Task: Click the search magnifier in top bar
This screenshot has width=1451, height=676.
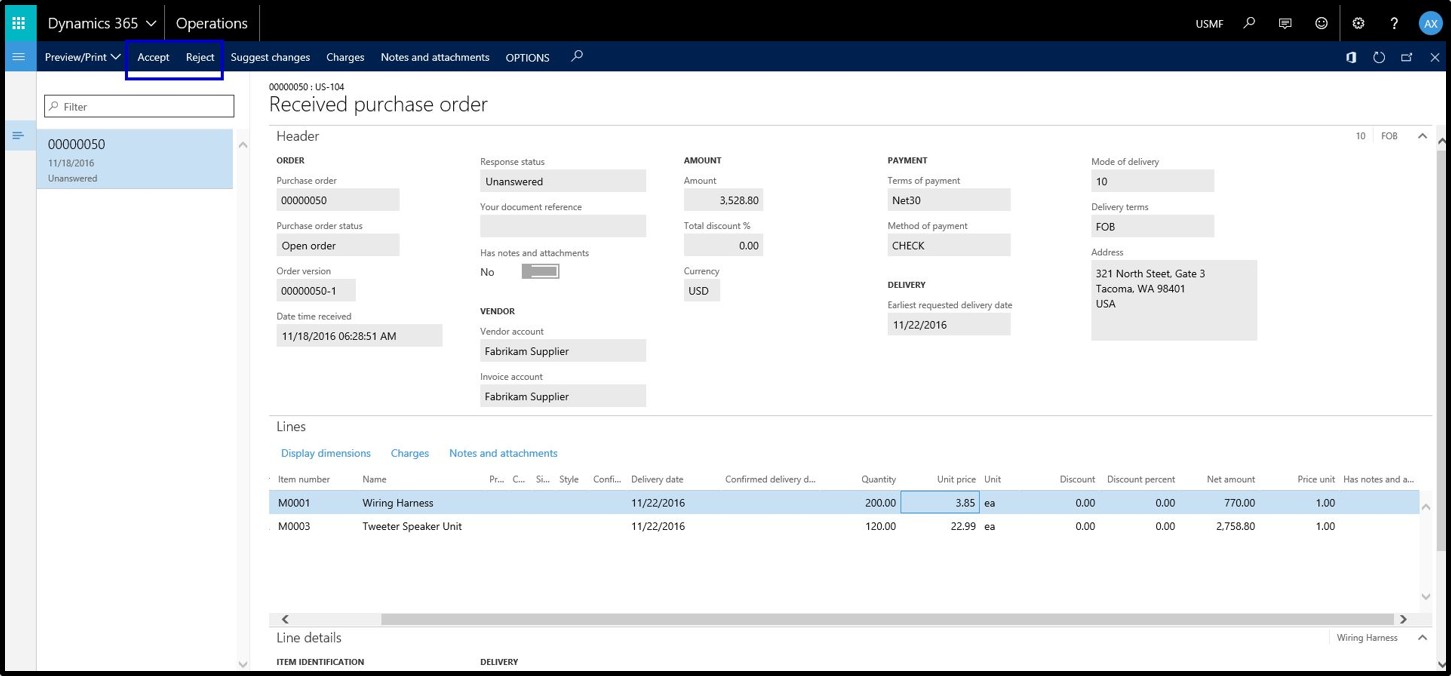Action: point(1249,23)
